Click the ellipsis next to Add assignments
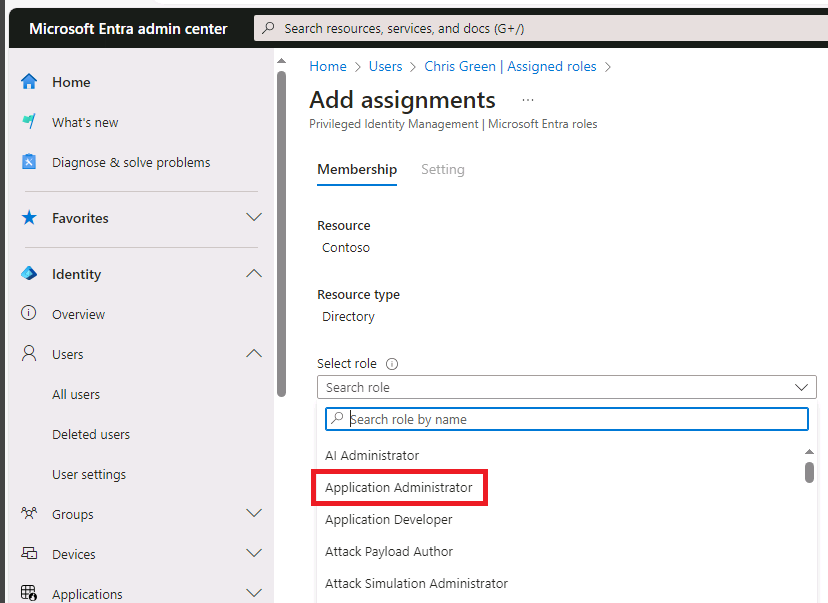 point(527,100)
